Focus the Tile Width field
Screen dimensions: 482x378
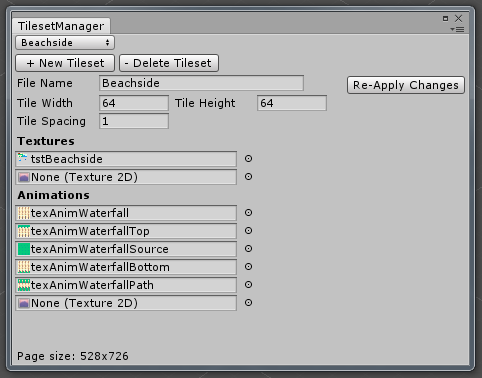134,103
